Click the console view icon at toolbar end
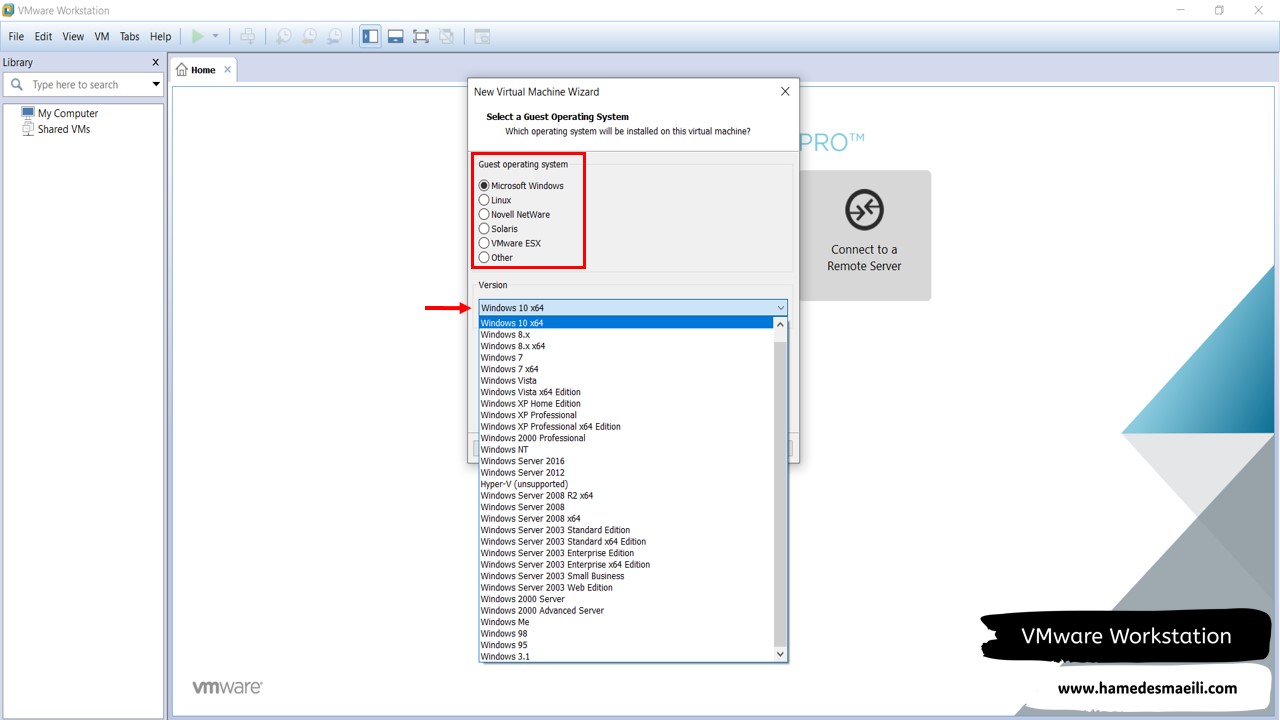Image resolution: width=1280 pixels, height=720 pixels. pos(482,36)
